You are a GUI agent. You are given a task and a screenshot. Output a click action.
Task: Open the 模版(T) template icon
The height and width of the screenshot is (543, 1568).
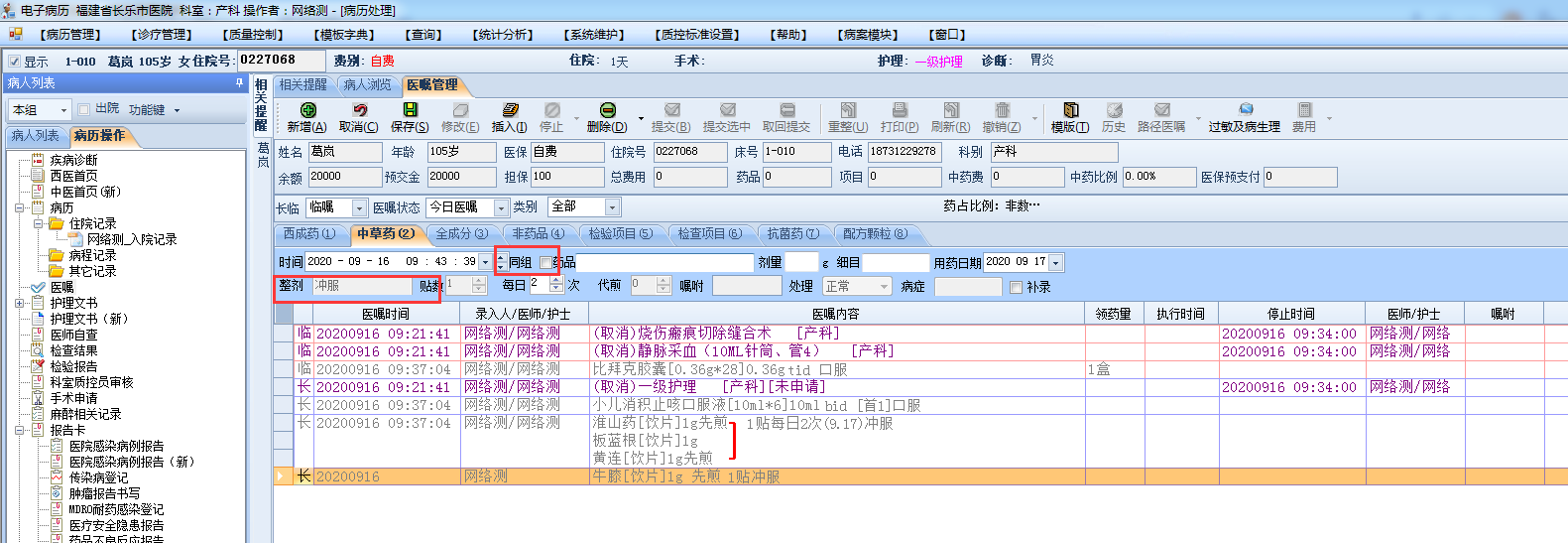(x=1070, y=110)
